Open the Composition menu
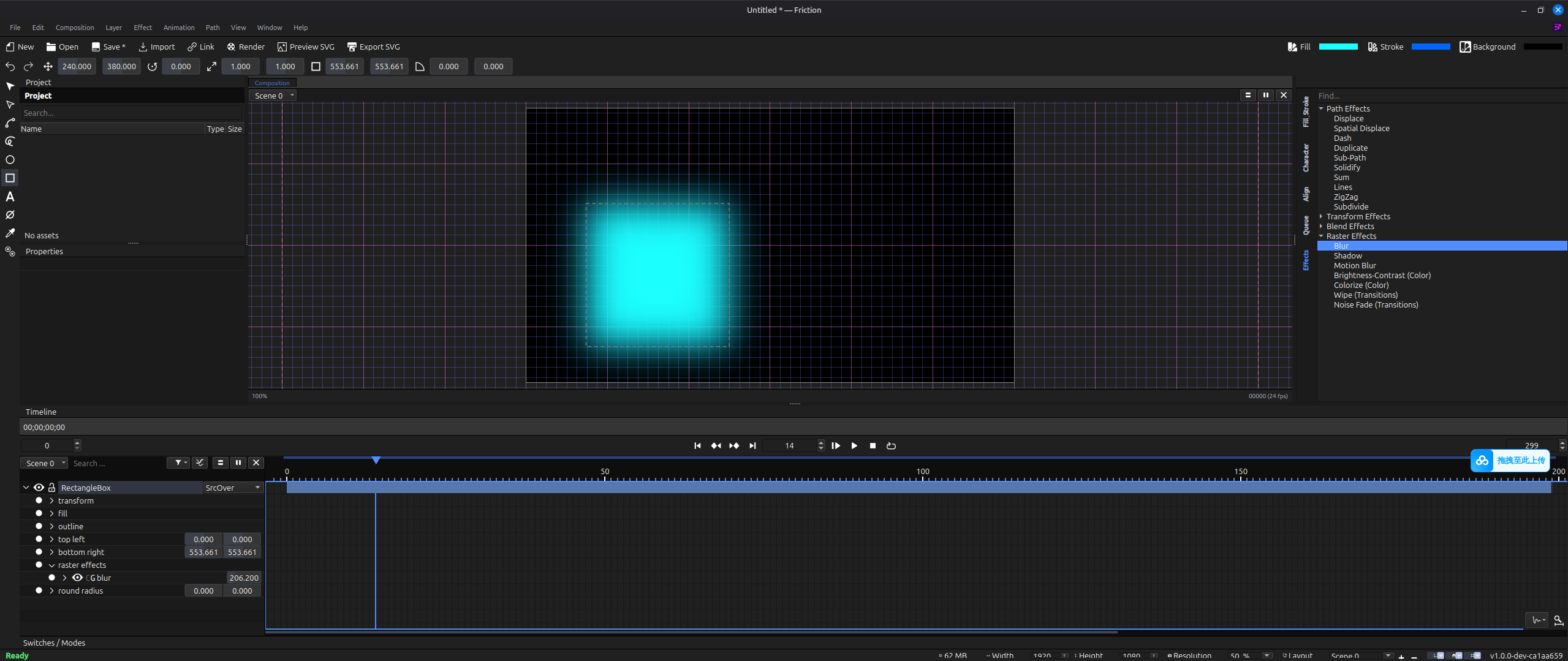Image resolution: width=1568 pixels, height=661 pixels. pyautogui.click(x=75, y=28)
